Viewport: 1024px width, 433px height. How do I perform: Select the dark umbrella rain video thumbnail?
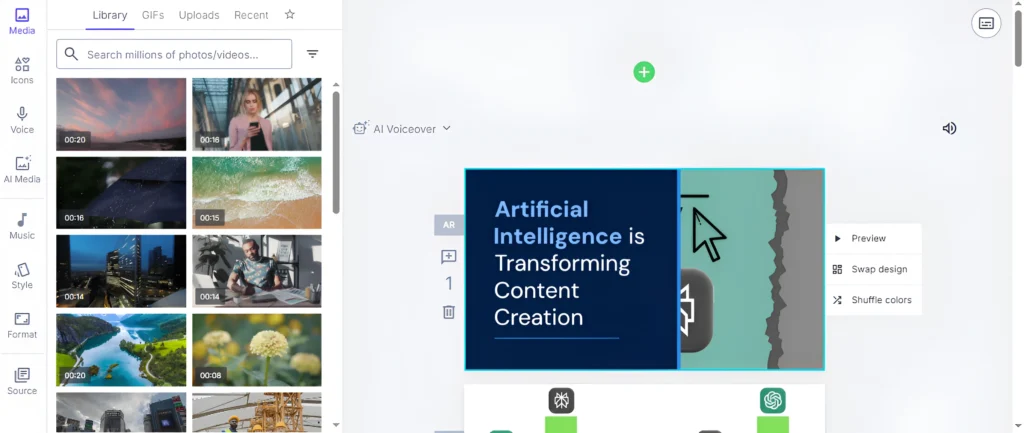(121, 193)
